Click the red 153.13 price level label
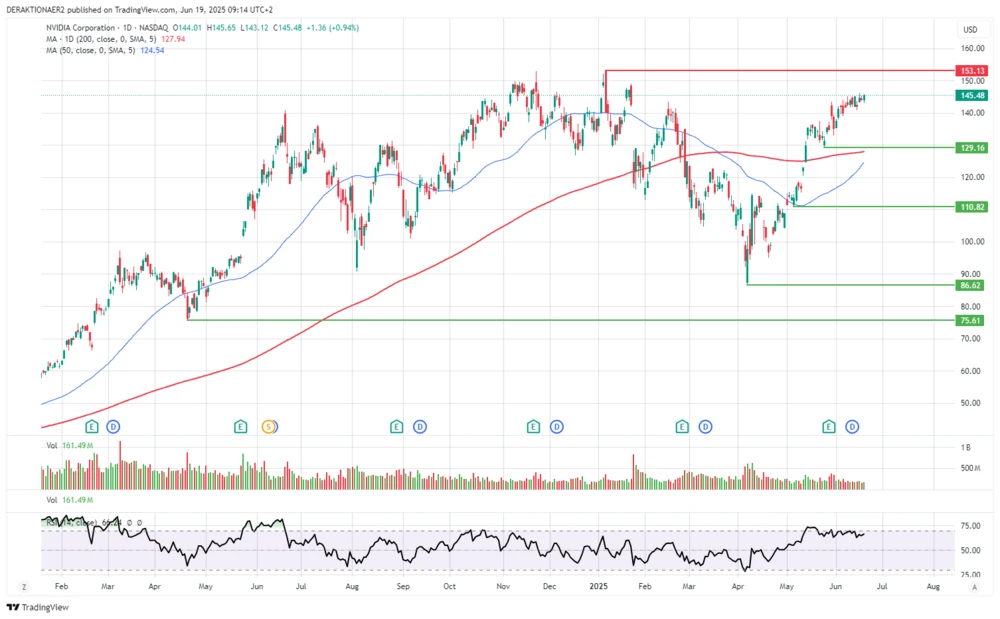Screen dimensions: 1000x619 970,70
